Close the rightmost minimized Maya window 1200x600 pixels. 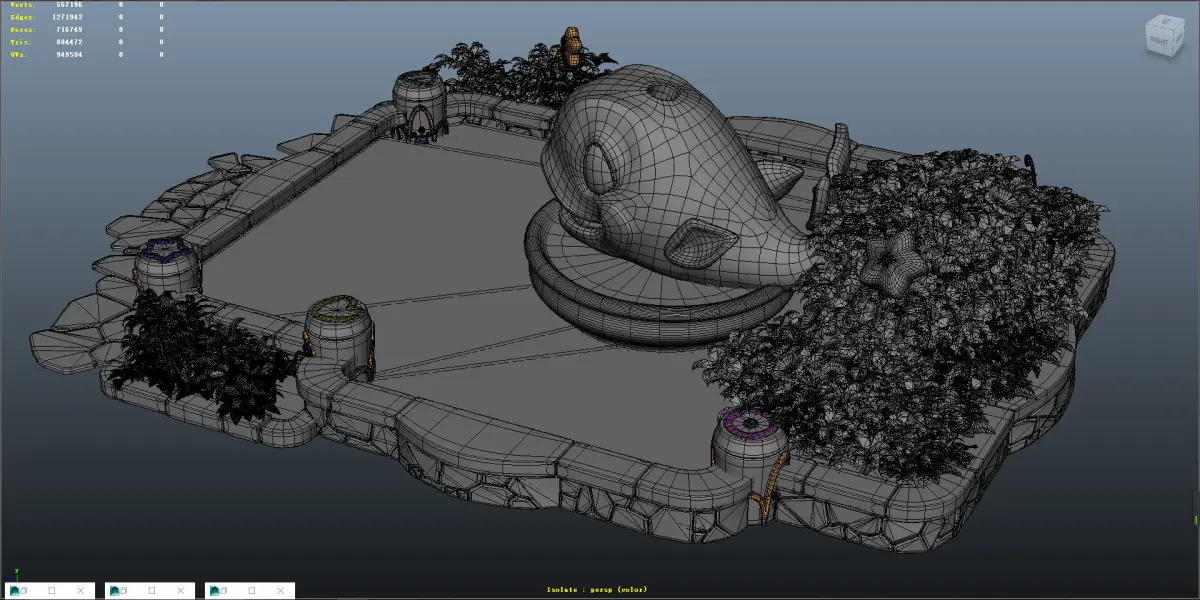pyautogui.click(x=280, y=590)
